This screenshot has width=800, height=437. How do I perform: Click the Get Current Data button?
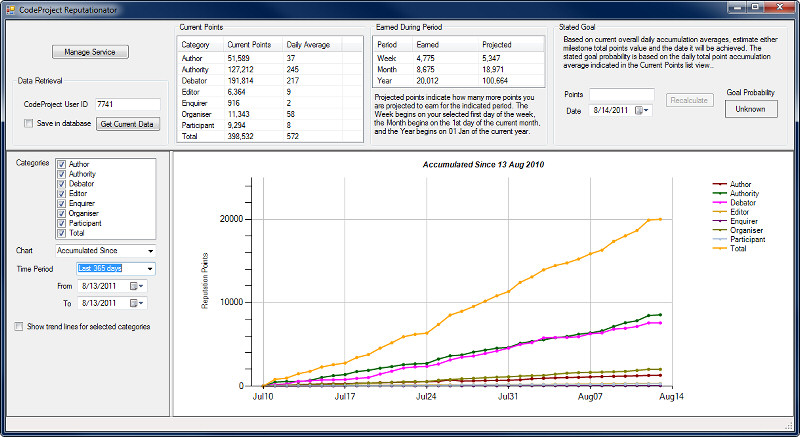pos(128,124)
